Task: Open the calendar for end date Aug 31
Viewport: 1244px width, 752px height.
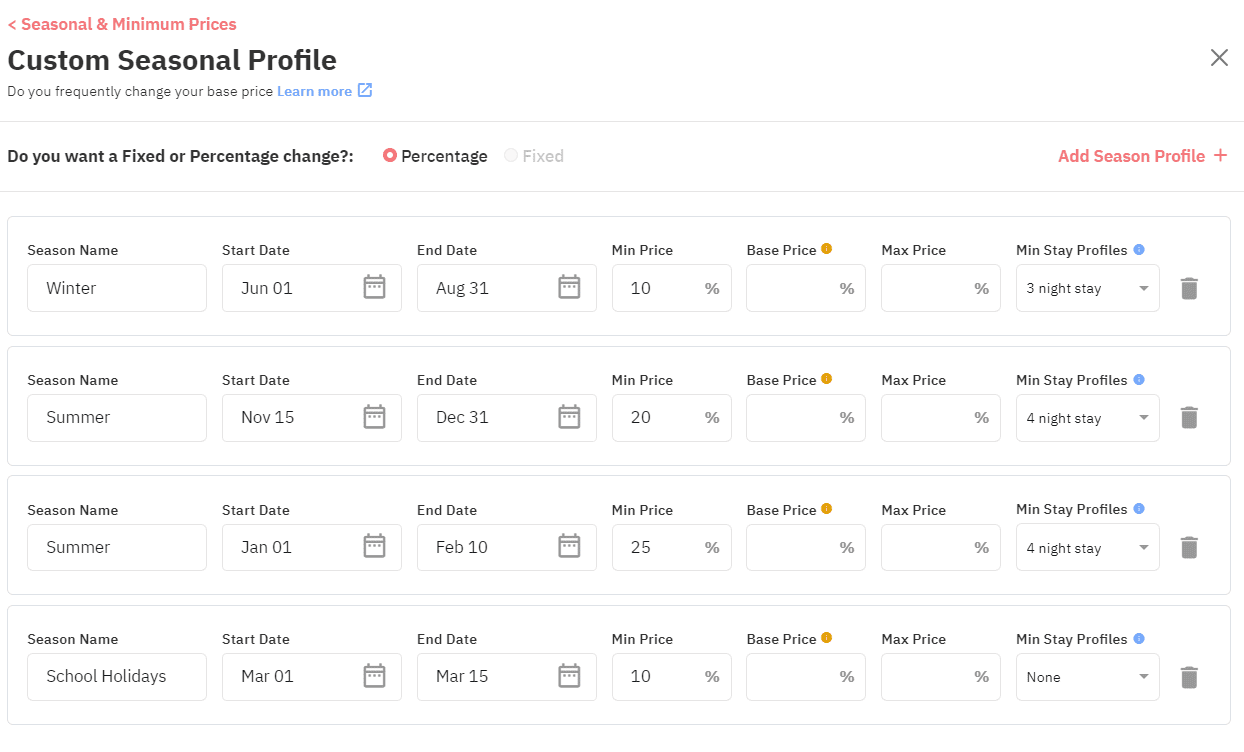Action: (569, 287)
